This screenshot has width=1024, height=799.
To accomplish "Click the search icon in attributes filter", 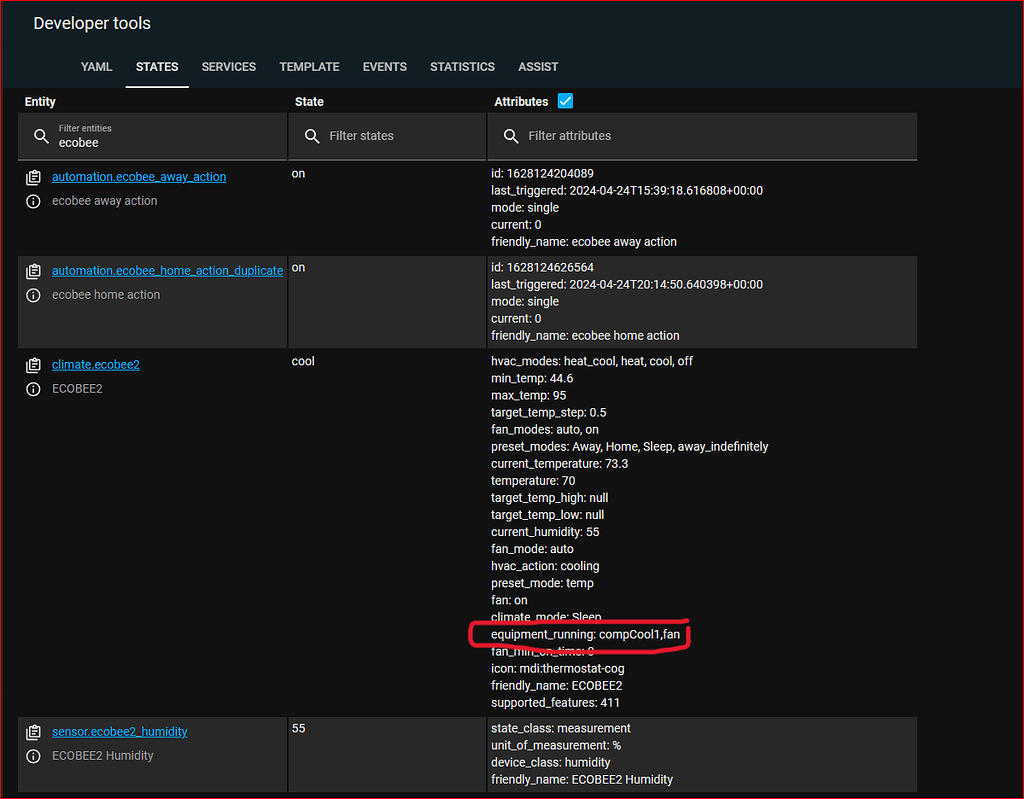I will point(511,136).
